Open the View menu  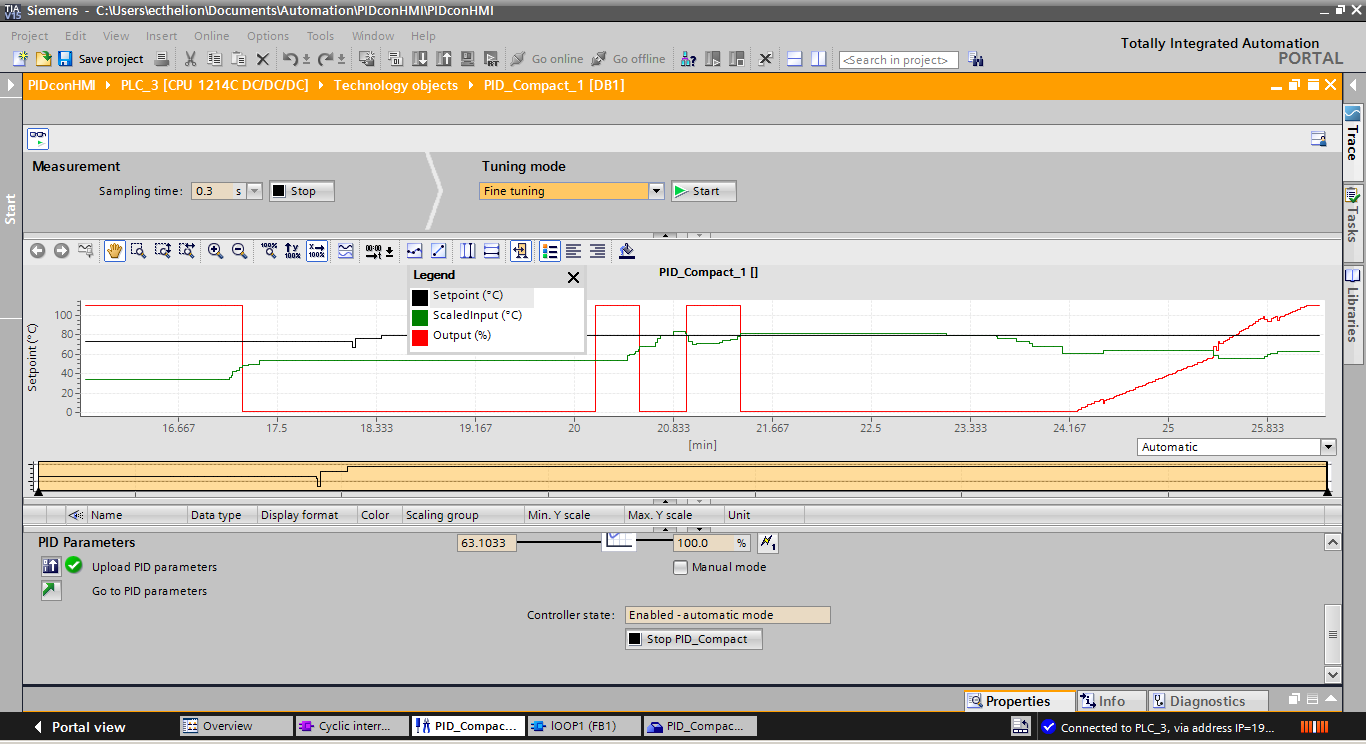point(116,36)
